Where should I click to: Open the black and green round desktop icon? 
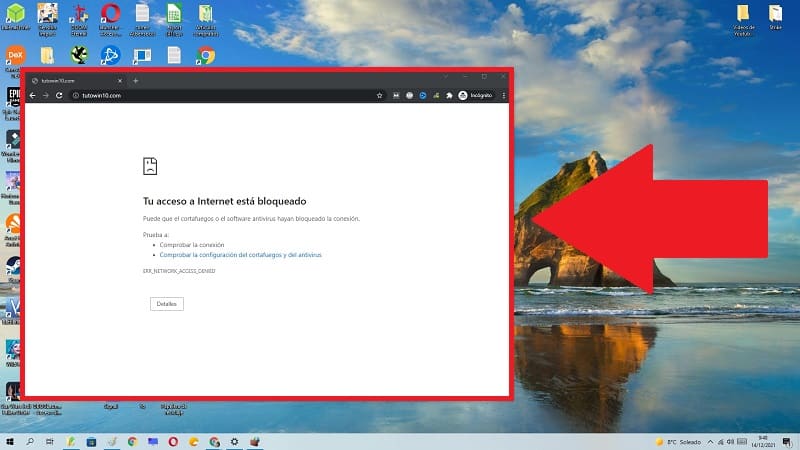pyautogui.click(x=79, y=55)
